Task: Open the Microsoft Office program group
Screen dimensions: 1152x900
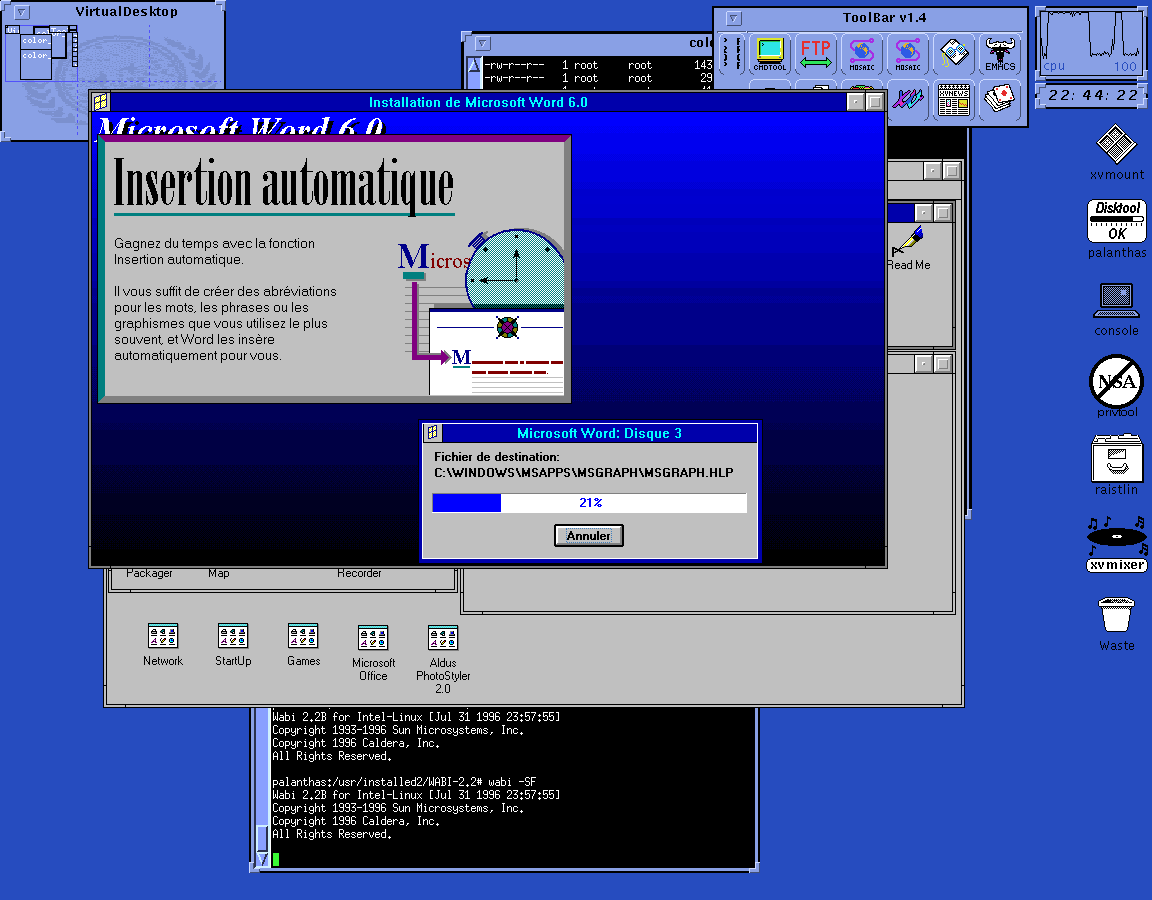Action: (x=373, y=652)
